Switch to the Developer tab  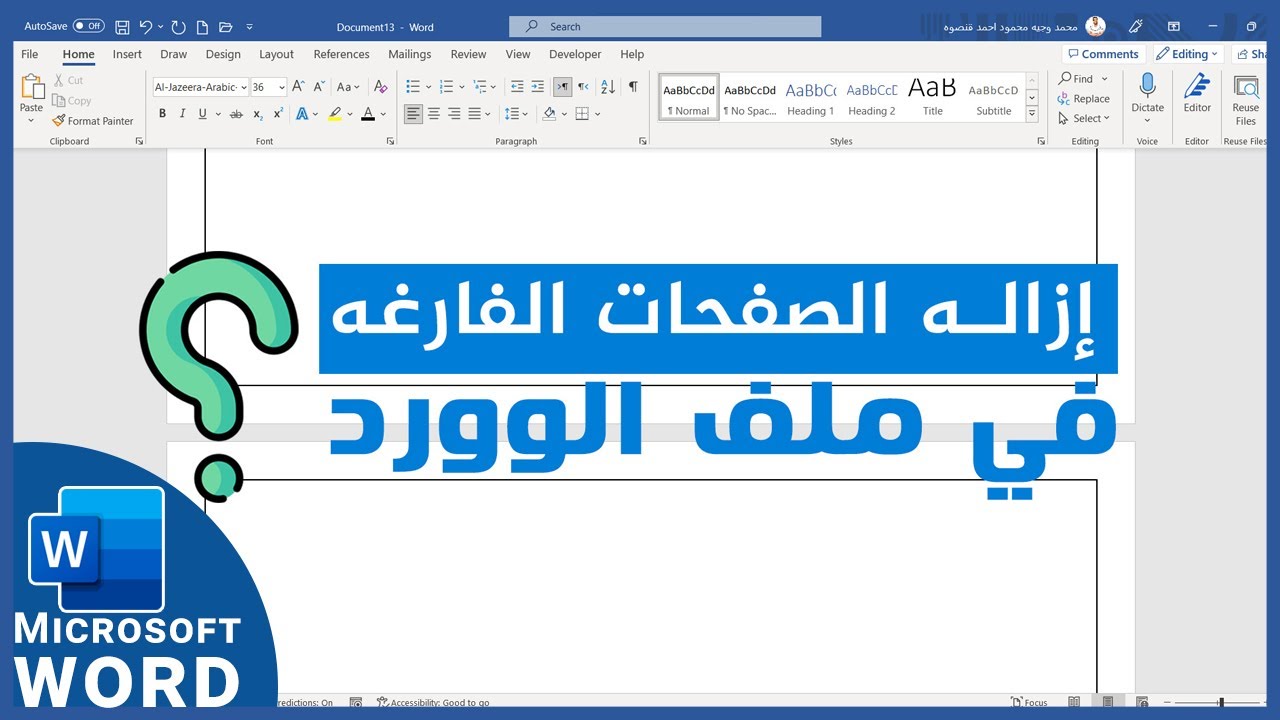coord(575,54)
